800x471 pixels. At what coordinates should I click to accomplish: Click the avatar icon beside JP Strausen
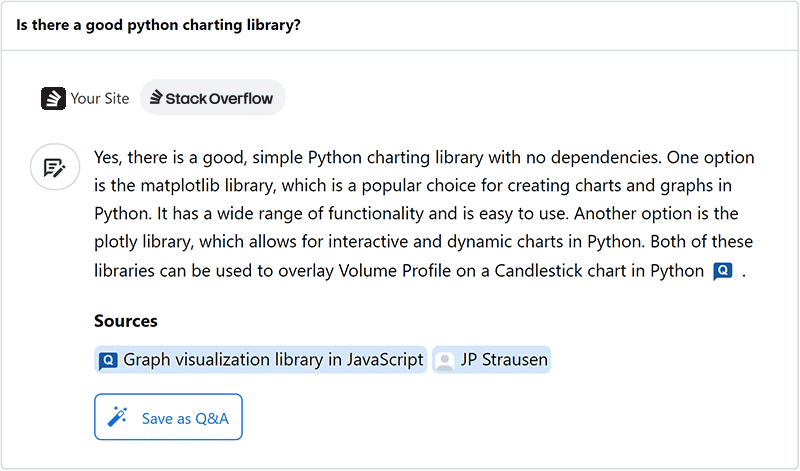[446, 360]
